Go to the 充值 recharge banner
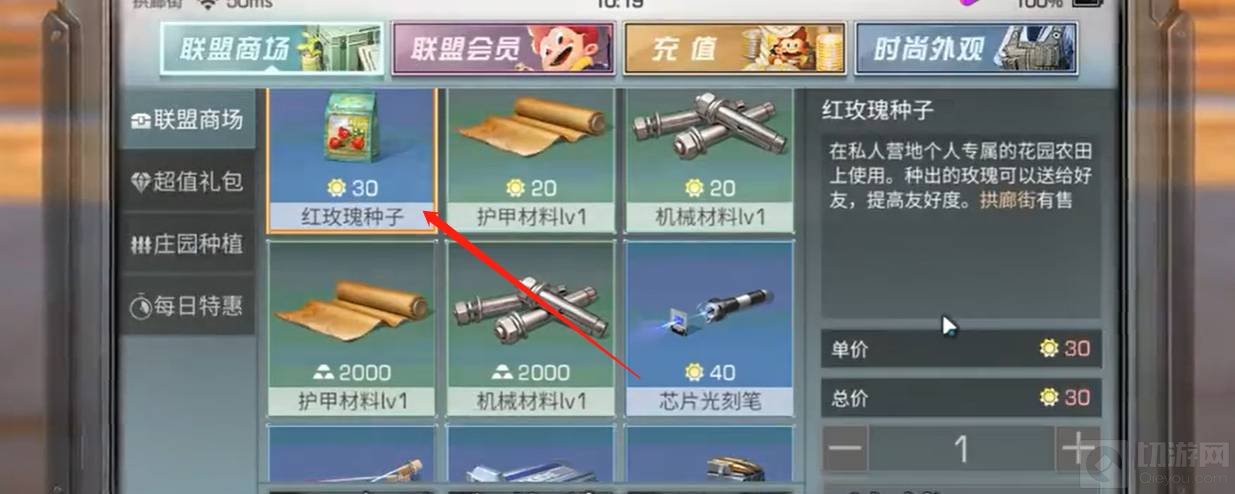Image resolution: width=1235 pixels, height=494 pixels. [x=734, y=49]
